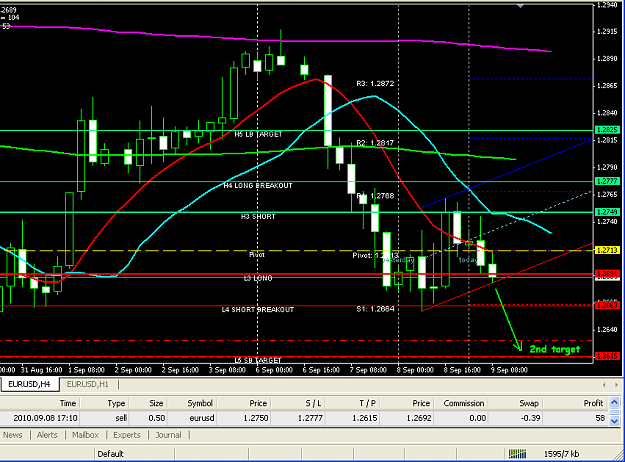
Task: Click the profit value 58
Action: click(601, 418)
